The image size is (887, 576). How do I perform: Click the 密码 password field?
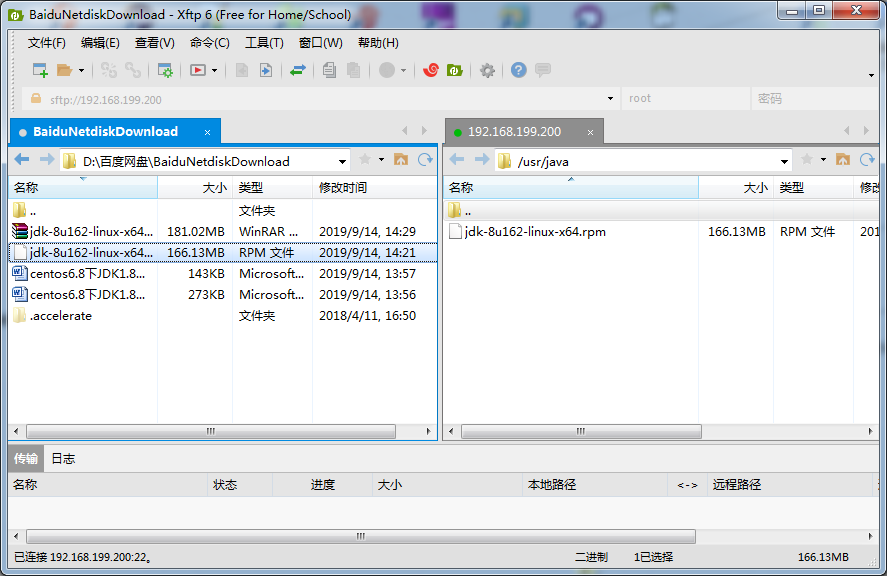(x=815, y=99)
